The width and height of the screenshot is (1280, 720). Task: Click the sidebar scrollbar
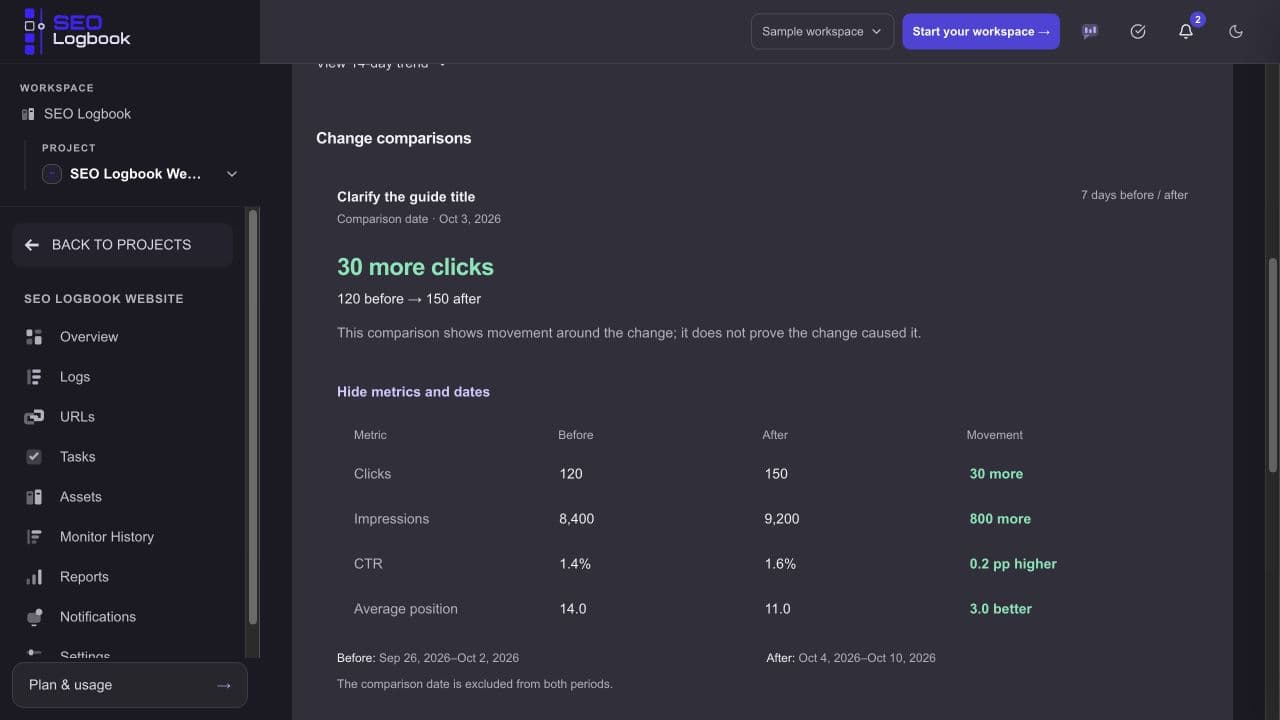coord(253,417)
